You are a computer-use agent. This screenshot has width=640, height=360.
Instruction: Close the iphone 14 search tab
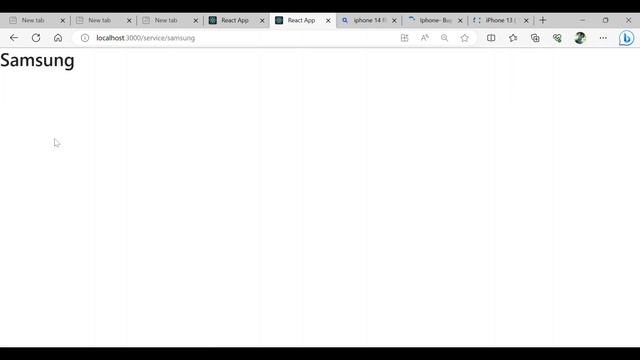(x=394, y=20)
